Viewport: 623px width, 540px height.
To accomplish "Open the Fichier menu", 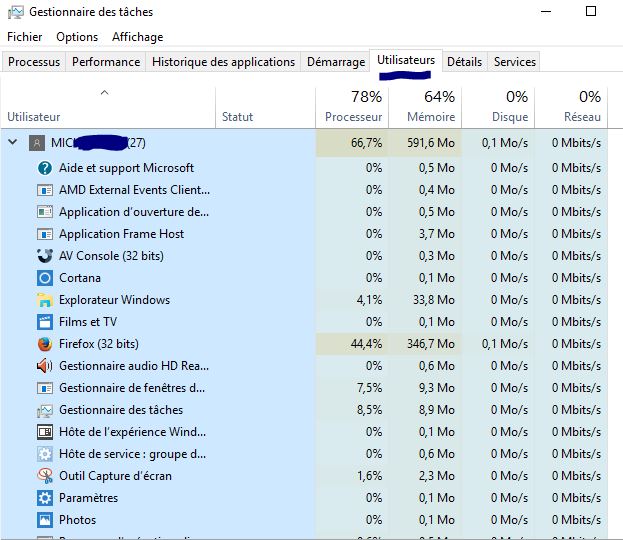I will (x=25, y=37).
